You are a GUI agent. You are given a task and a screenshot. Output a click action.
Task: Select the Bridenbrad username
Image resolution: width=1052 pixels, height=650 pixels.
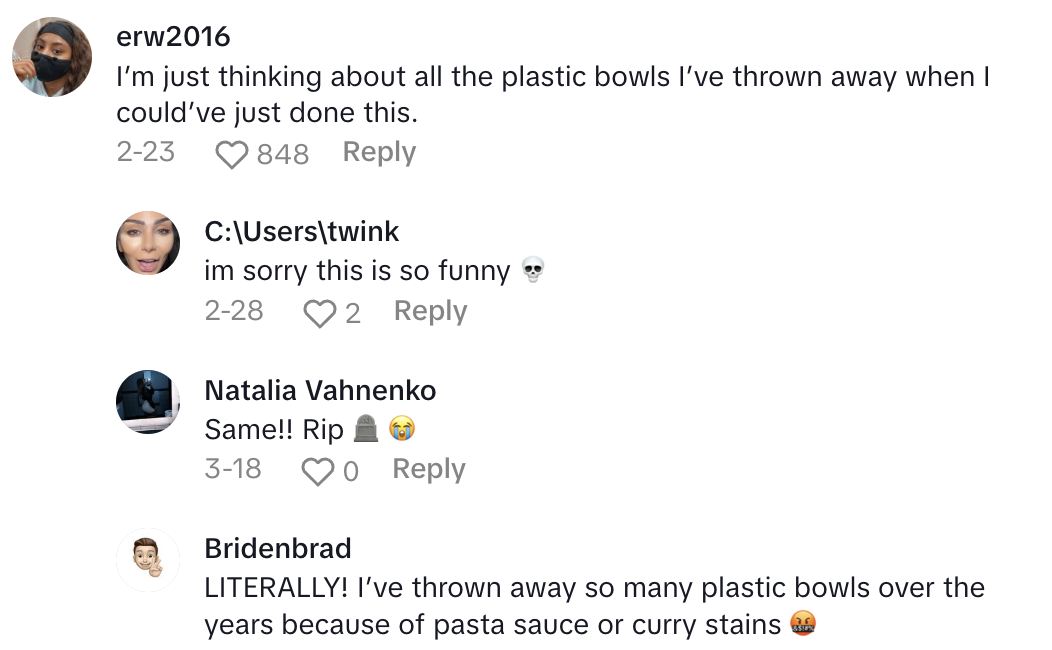277,548
